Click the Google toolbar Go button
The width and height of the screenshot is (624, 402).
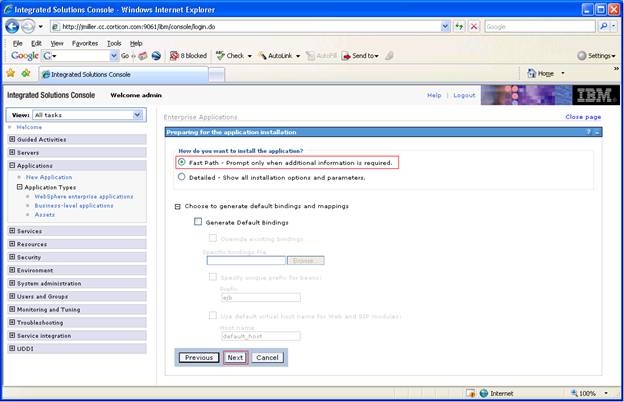click(125, 56)
